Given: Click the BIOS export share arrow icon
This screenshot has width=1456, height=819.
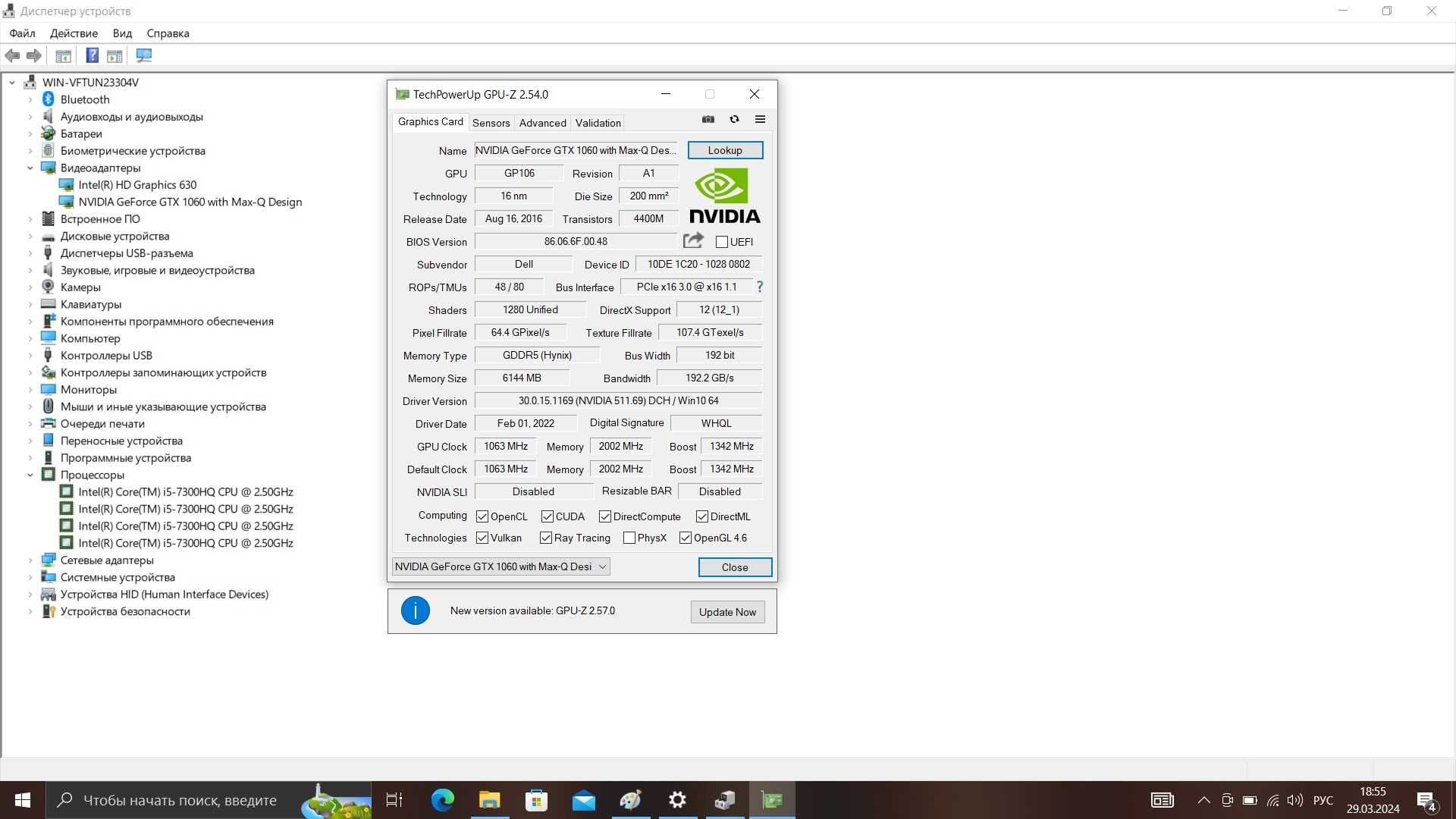Looking at the screenshot, I should point(693,240).
